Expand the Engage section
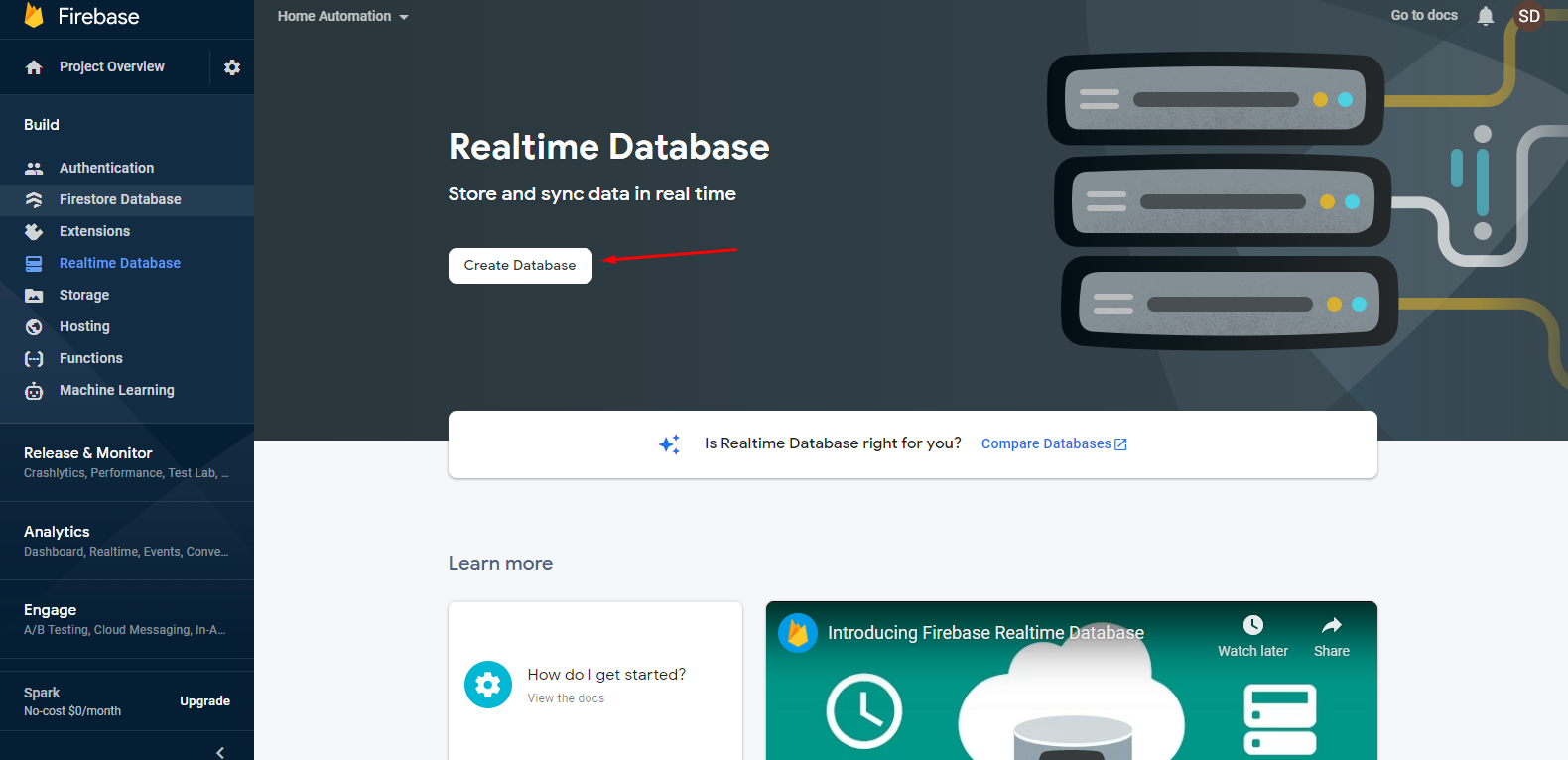Viewport: 1568px width, 760px height. coord(127,619)
